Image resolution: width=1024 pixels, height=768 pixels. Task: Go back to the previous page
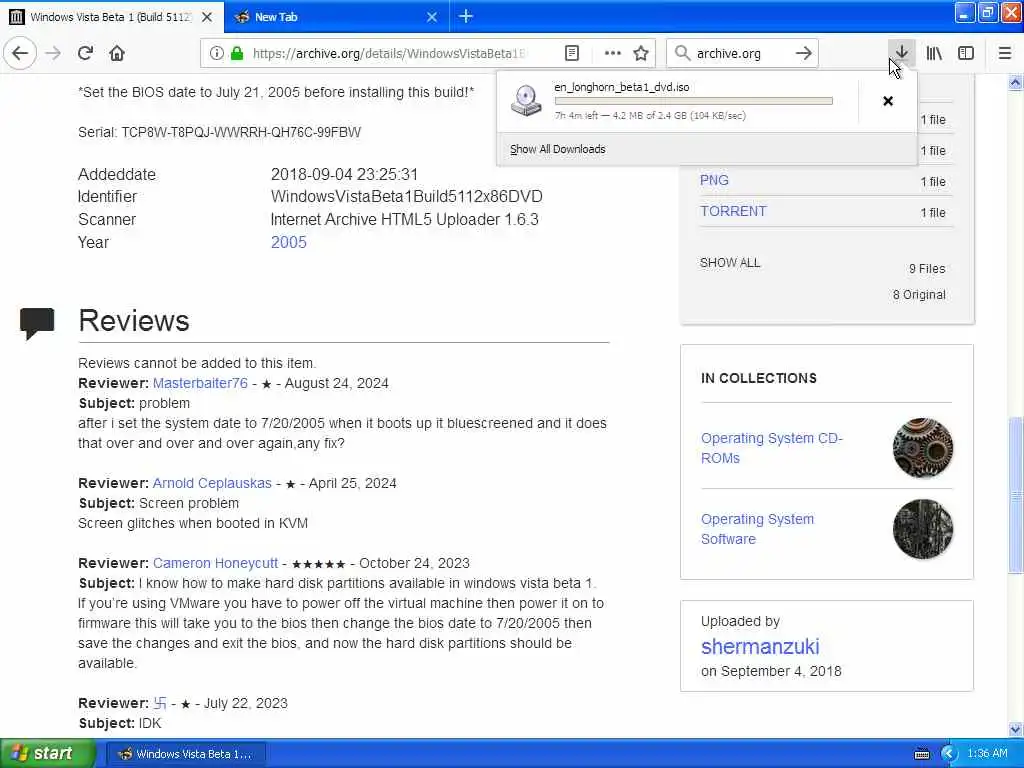pyautogui.click(x=20, y=53)
